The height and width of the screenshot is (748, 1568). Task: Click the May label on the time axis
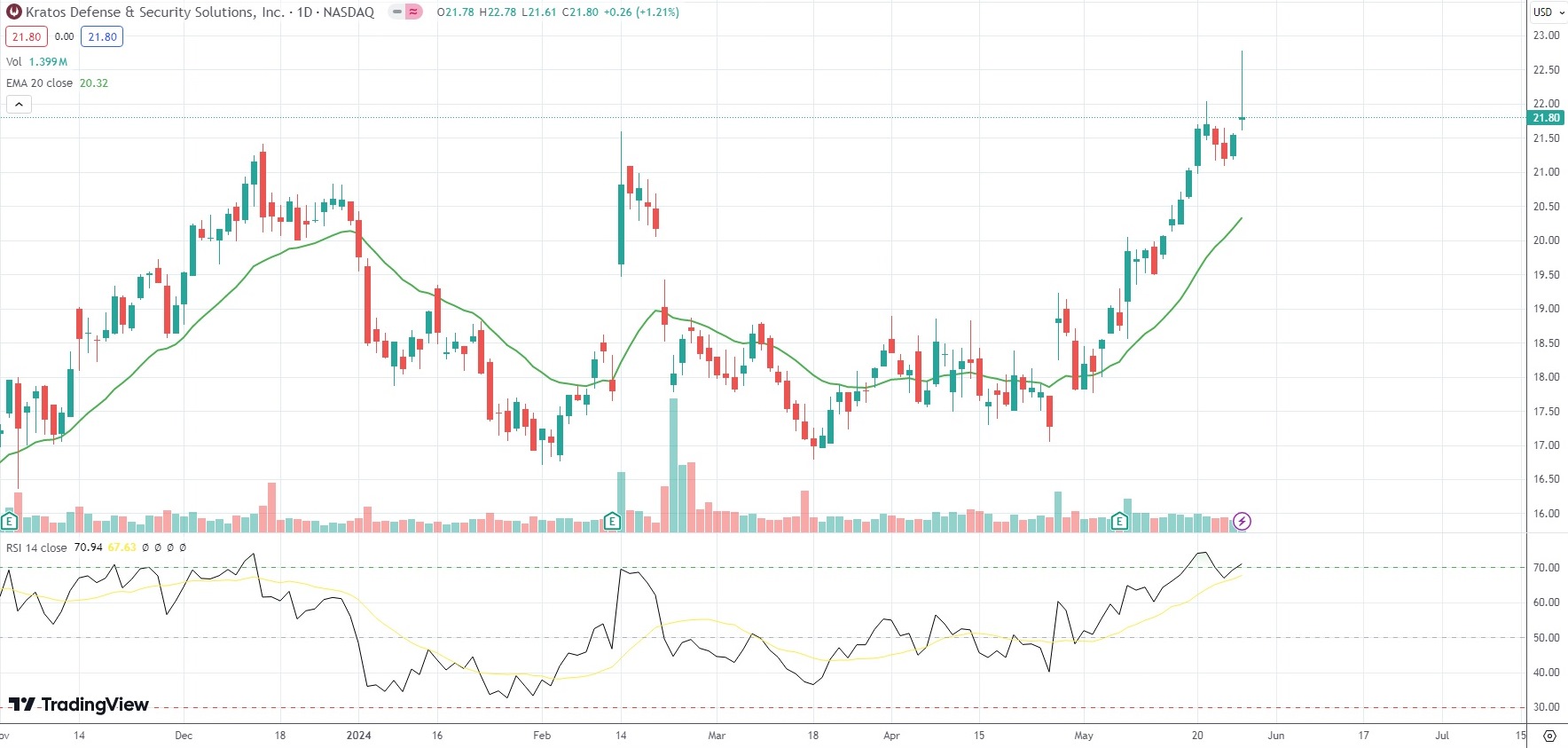1084,736
